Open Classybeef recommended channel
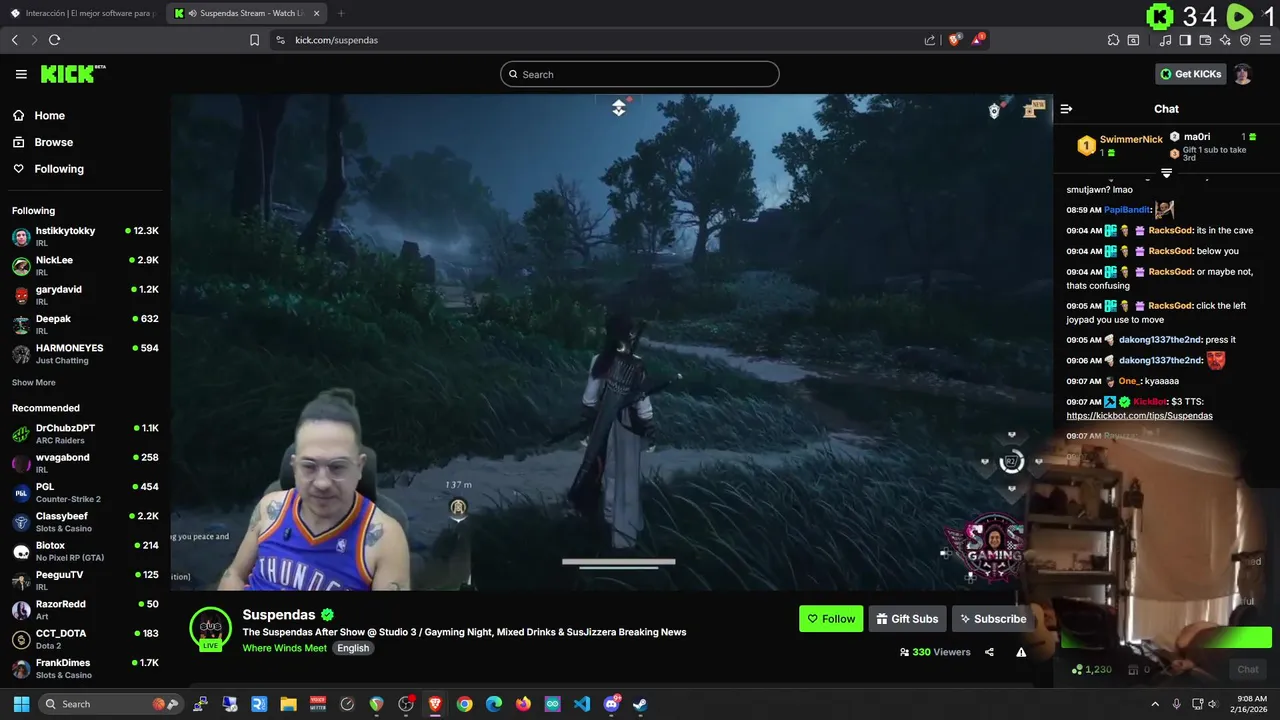Image resolution: width=1280 pixels, height=720 pixels. click(85, 522)
